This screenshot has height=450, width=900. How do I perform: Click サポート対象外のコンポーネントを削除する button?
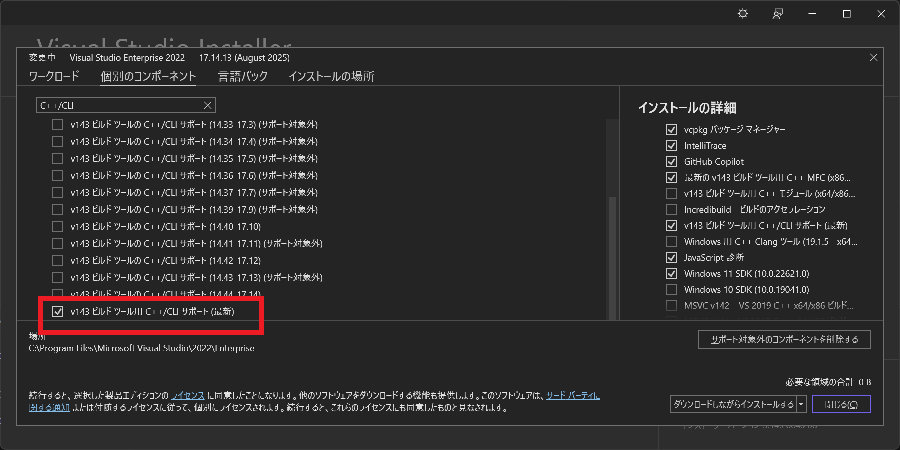tap(784, 339)
